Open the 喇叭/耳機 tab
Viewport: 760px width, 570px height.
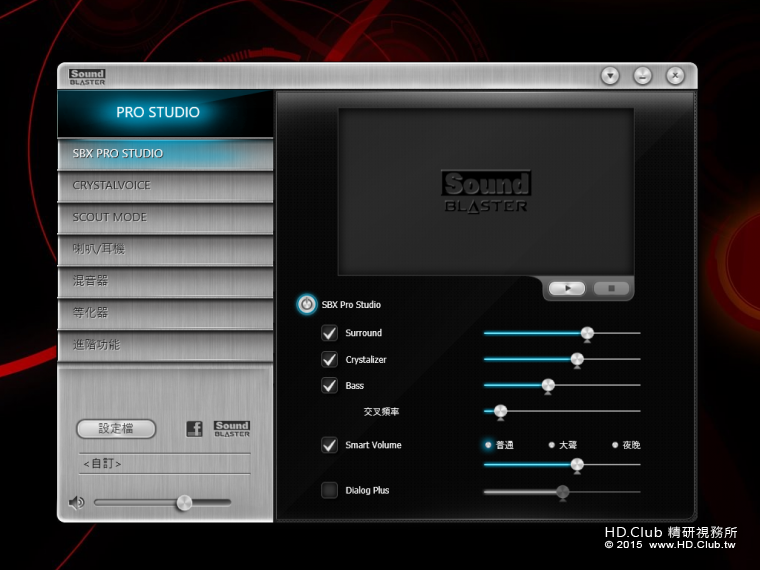pos(165,250)
